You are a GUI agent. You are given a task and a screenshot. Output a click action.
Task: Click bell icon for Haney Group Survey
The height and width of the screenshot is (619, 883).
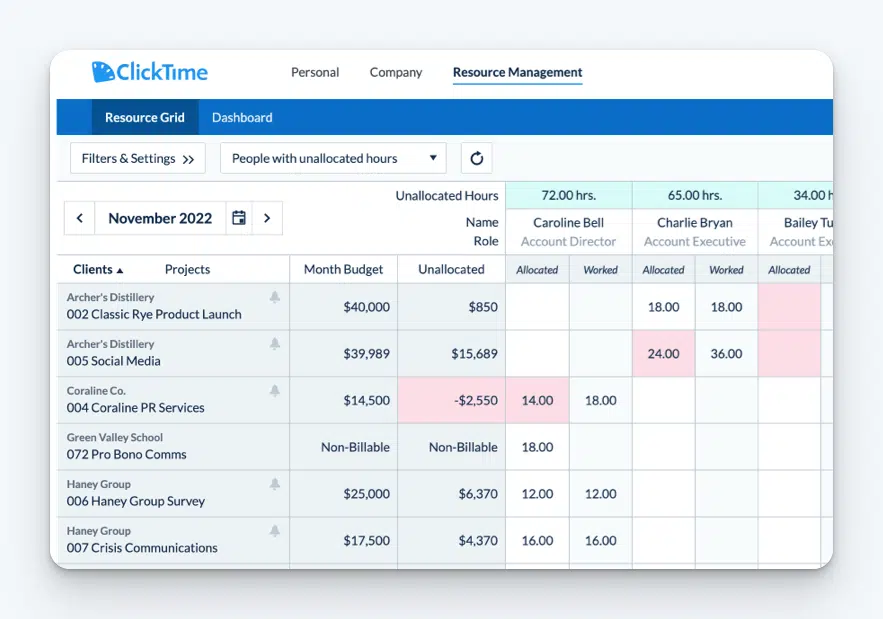pyautogui.click(x=274, y=484)
